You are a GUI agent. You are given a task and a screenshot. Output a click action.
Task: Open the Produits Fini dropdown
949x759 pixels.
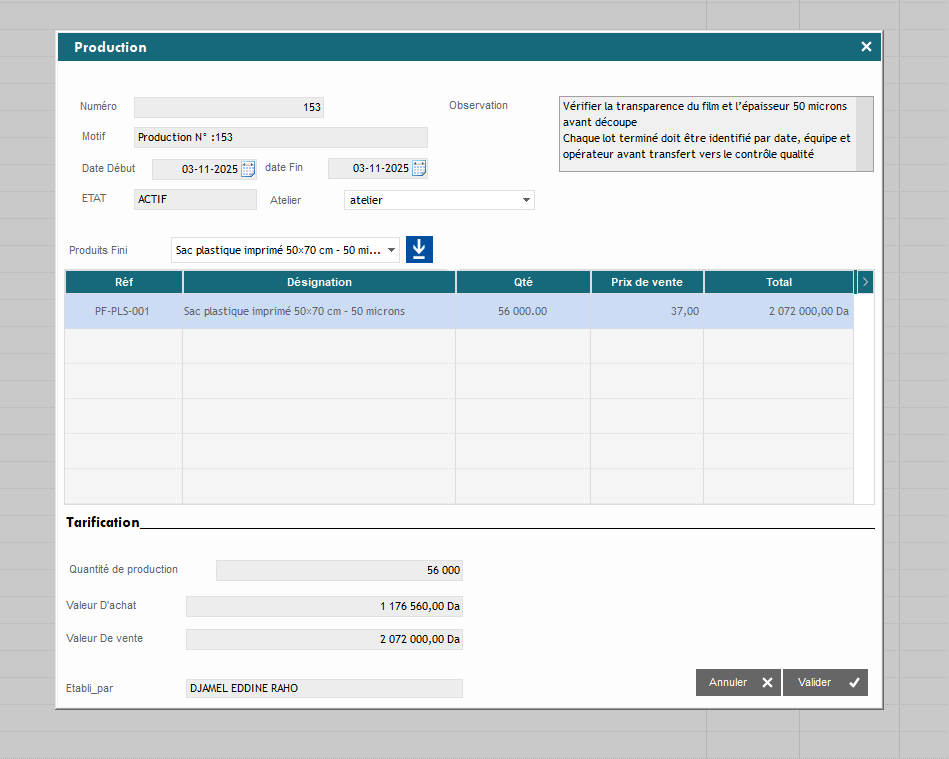(390, 250)
